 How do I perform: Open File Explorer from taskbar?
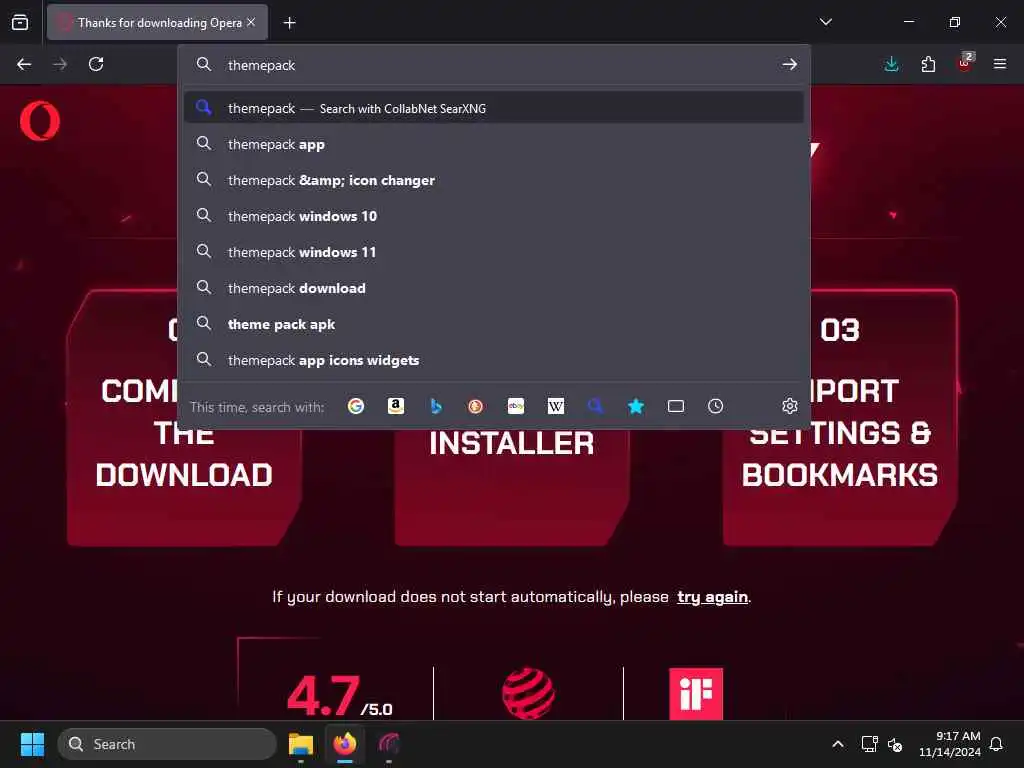click(x=301, y=744)
